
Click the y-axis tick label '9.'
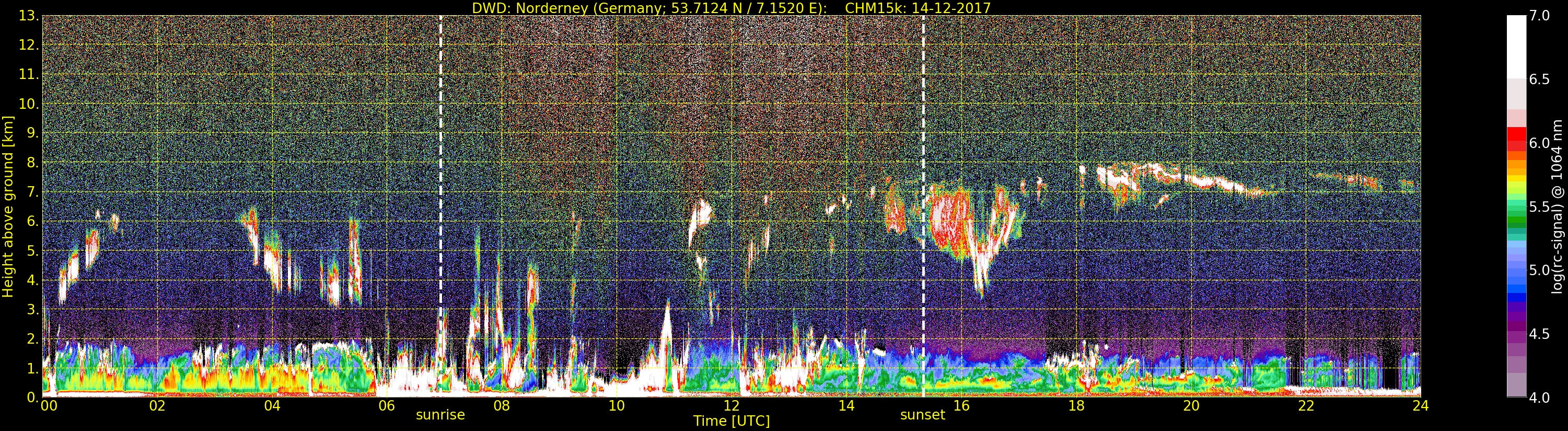(x=33, y=133)
